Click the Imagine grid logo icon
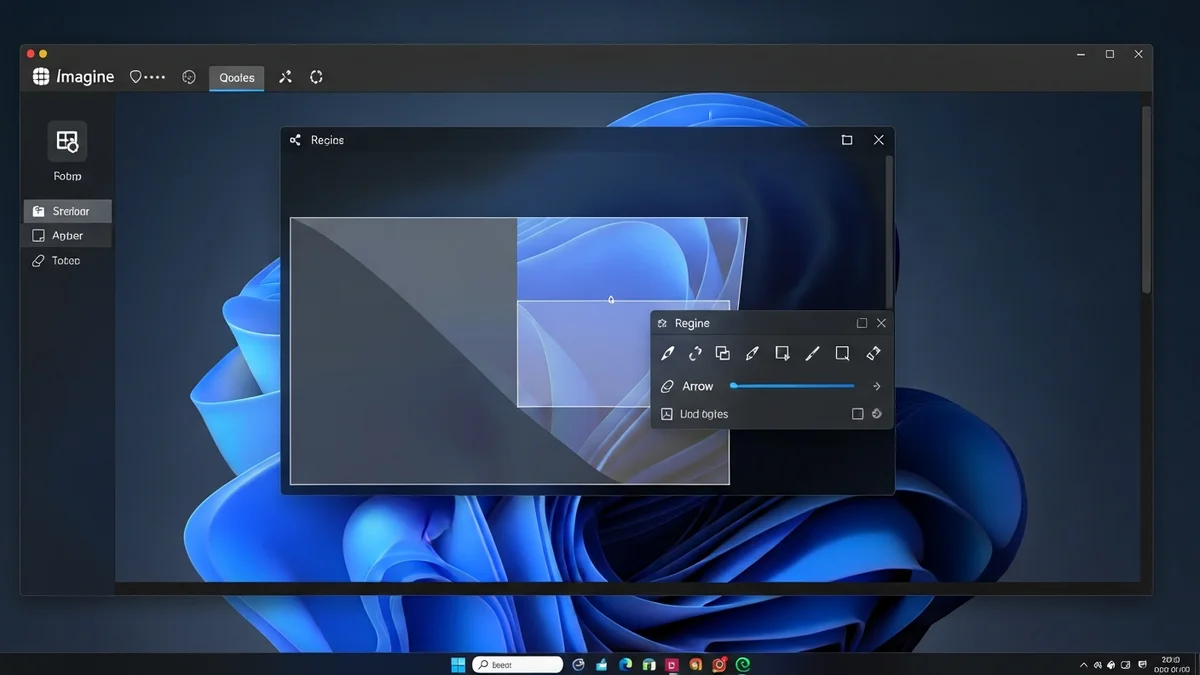 coord(41,77)
